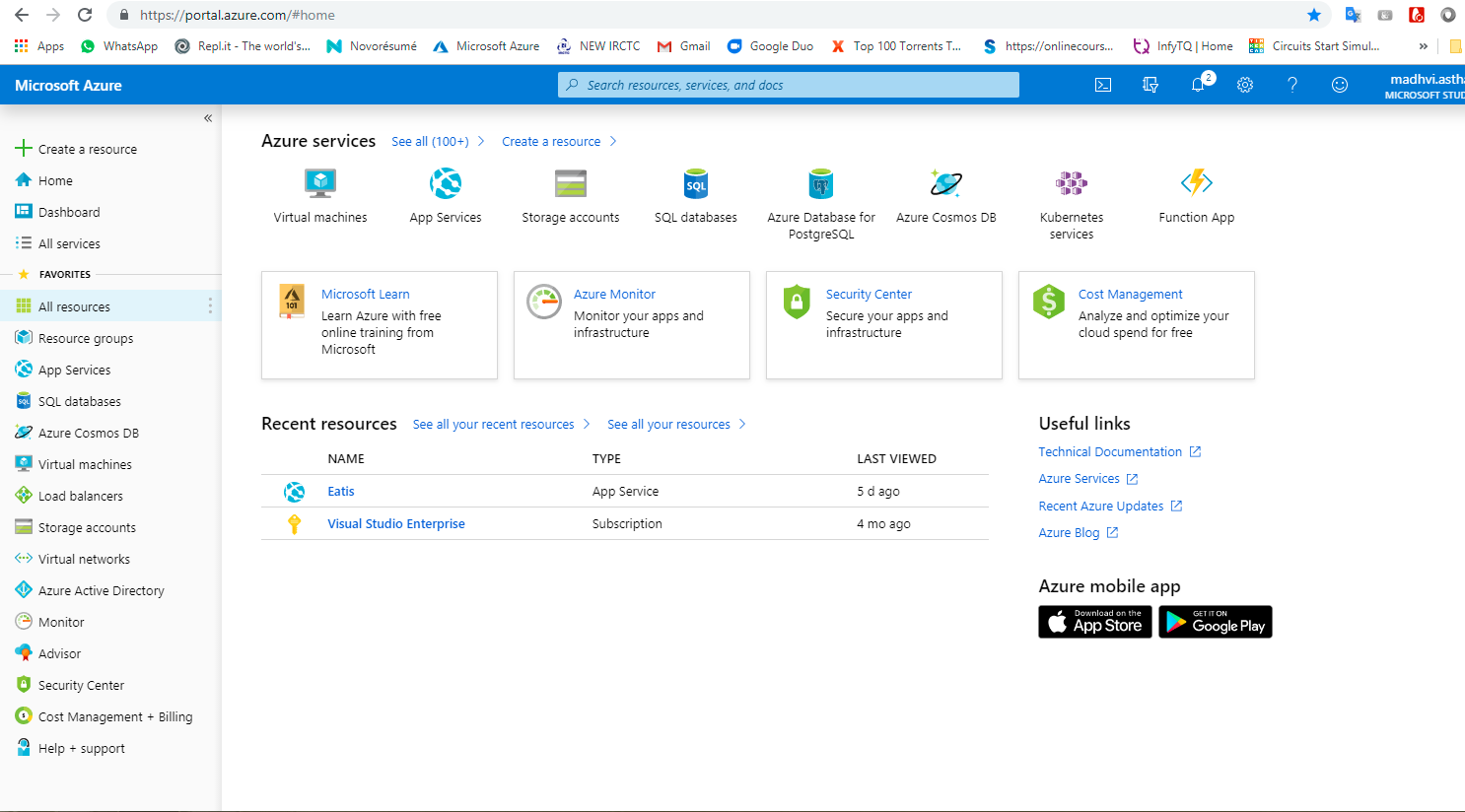Click the Microsoft Learn card icon

292,302
